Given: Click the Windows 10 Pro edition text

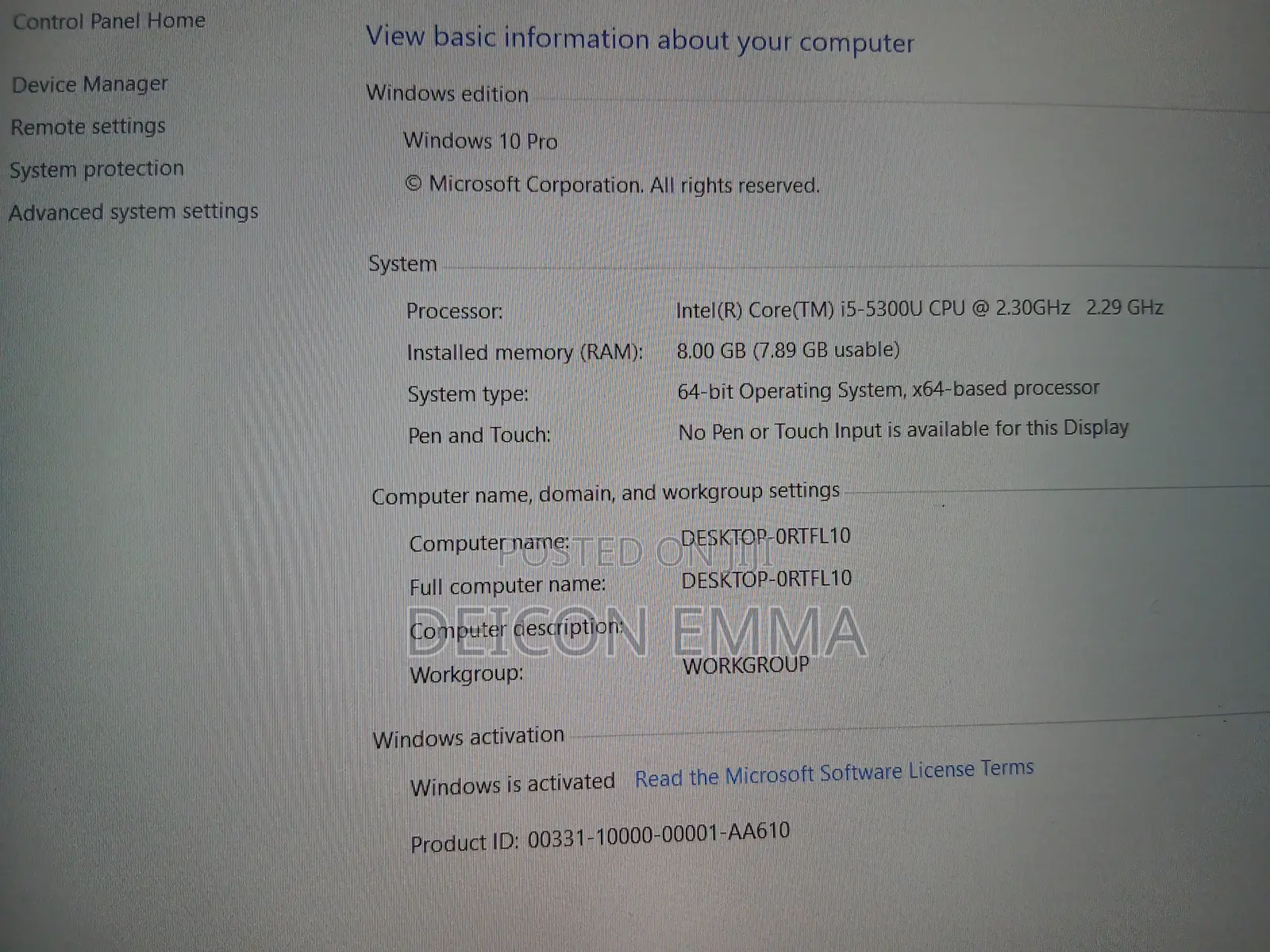Looking at the screenshot, I should click(x=480, y=141).
